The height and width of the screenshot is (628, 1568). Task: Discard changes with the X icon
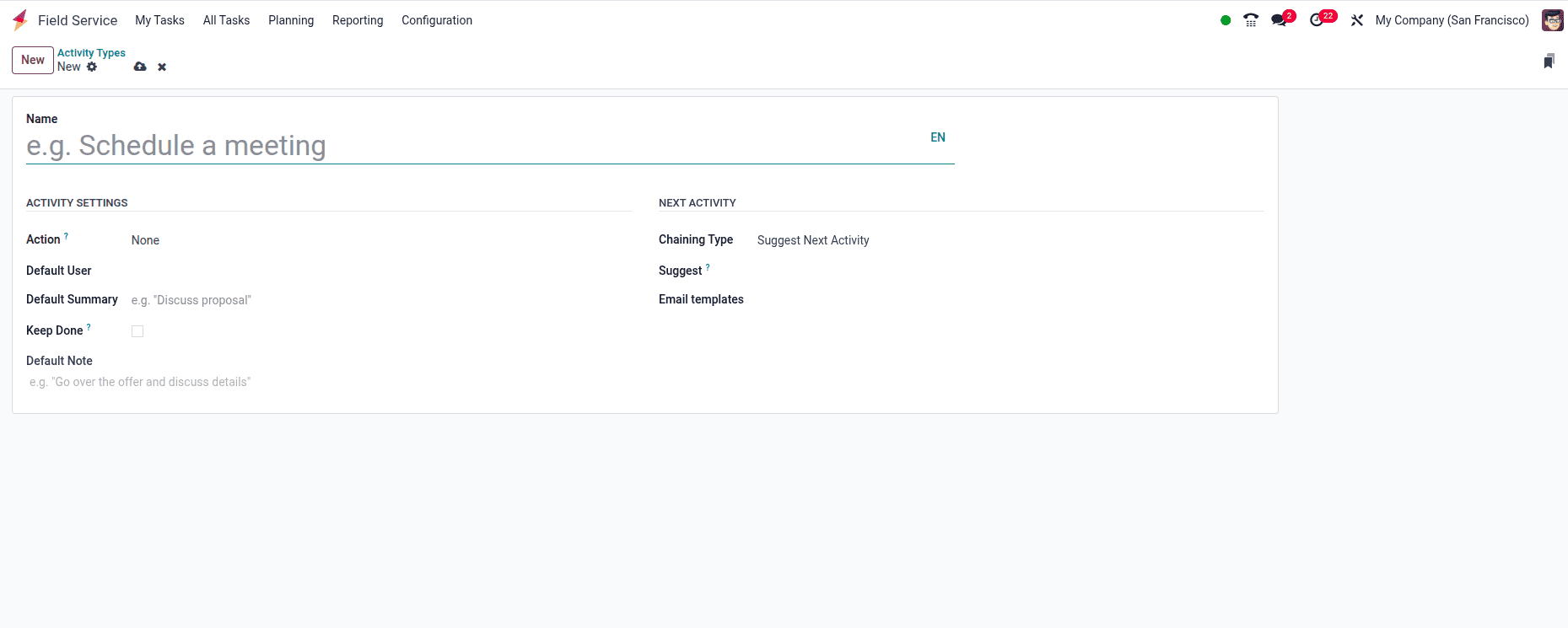162,67
